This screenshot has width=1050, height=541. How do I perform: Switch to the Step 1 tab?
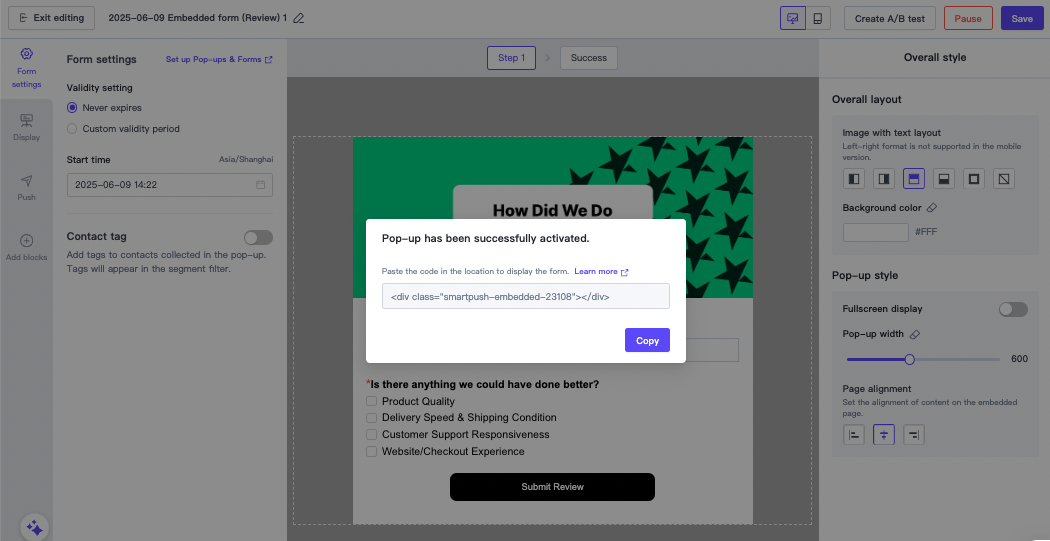coord(511,58)
